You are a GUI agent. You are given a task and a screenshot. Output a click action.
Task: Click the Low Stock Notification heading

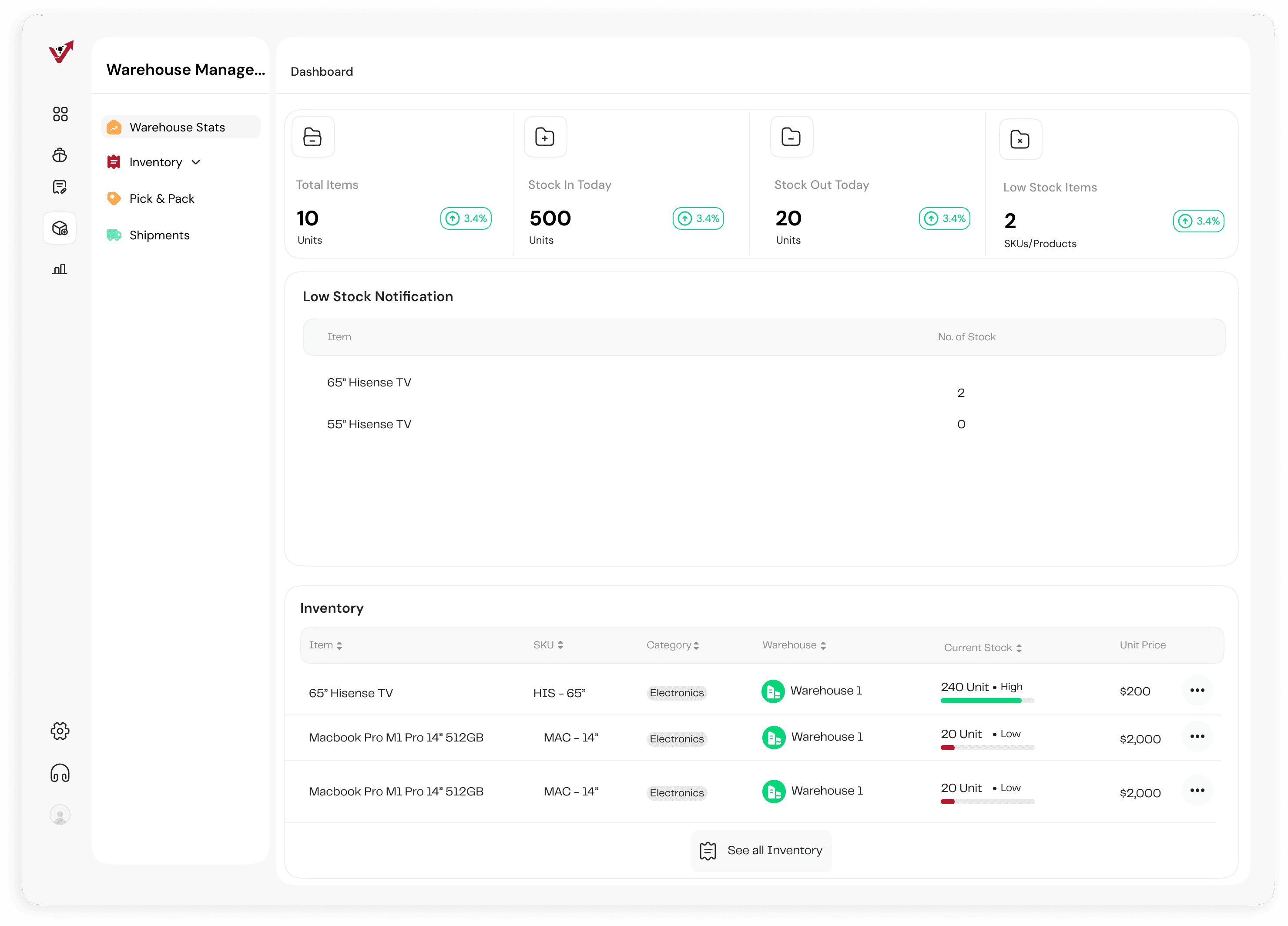pos(378,296)
